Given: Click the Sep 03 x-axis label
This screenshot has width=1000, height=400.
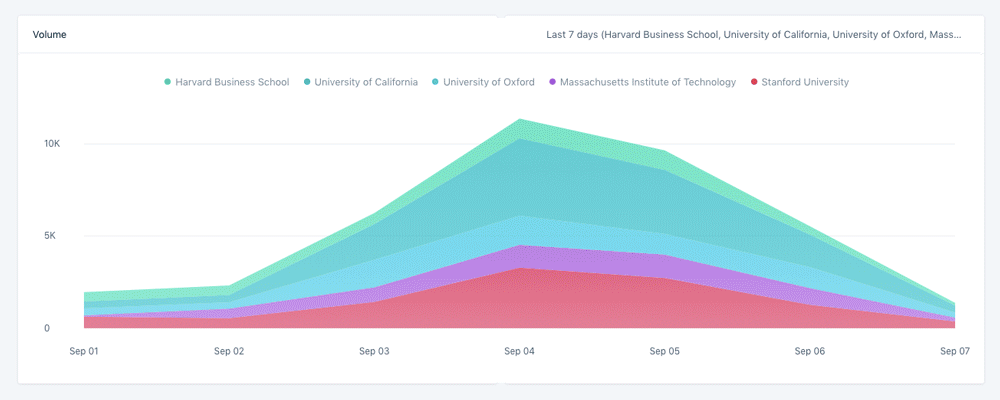Looking at the screenshot, I should [x=375, y=351].
